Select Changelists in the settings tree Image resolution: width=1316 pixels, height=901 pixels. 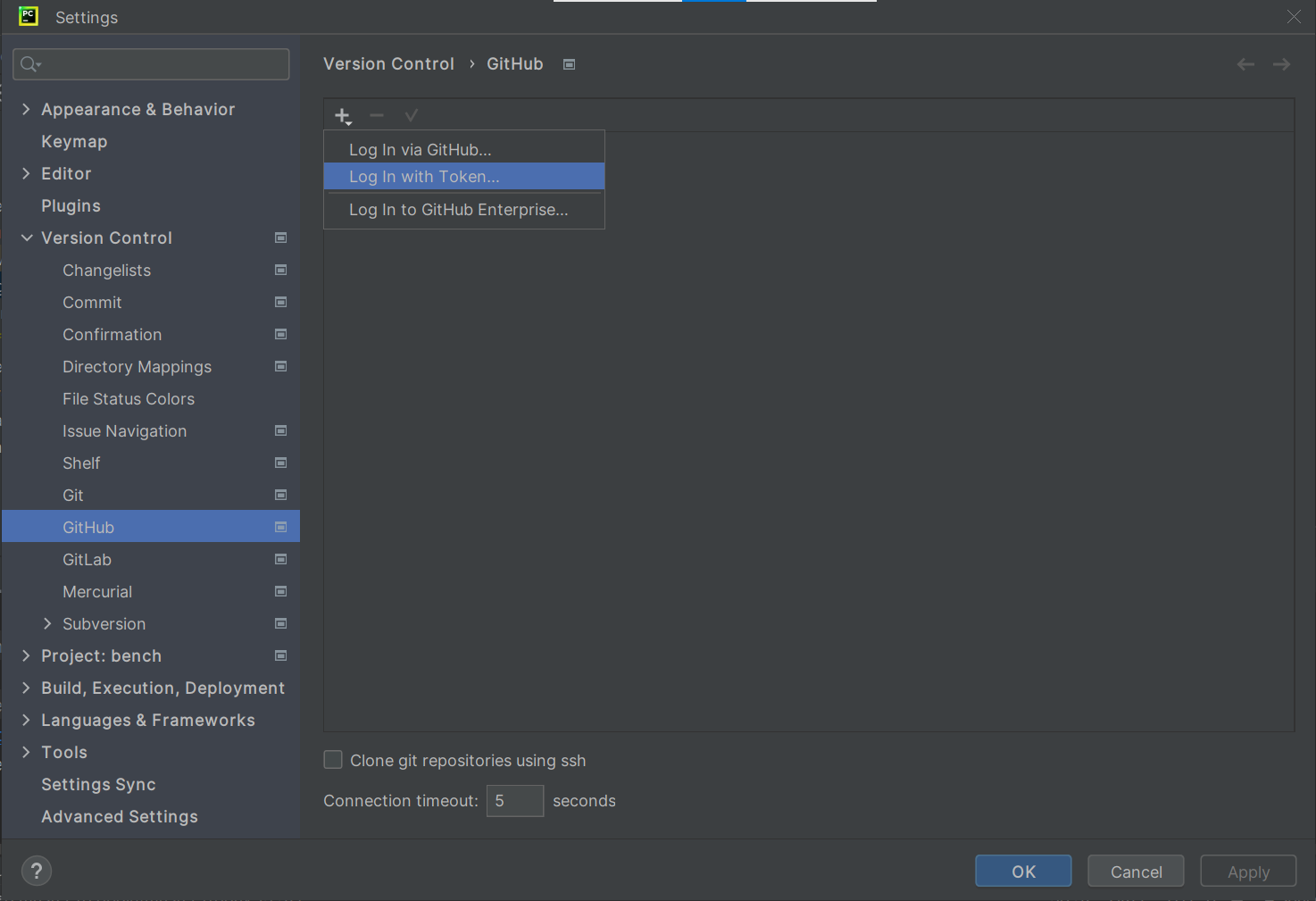(x=106, y=270)
